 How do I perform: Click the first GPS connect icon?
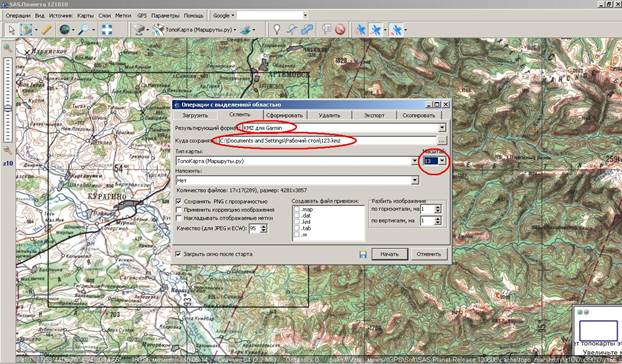click(361, 30)
